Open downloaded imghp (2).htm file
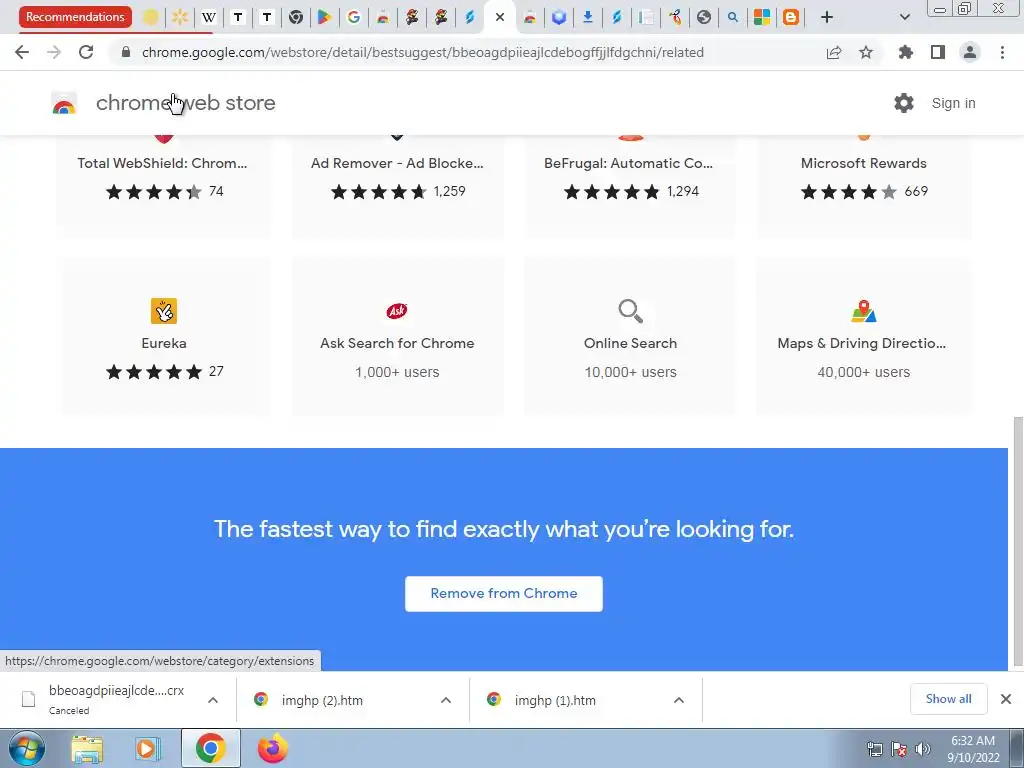Screen dimensions: 1024x768 321,700
